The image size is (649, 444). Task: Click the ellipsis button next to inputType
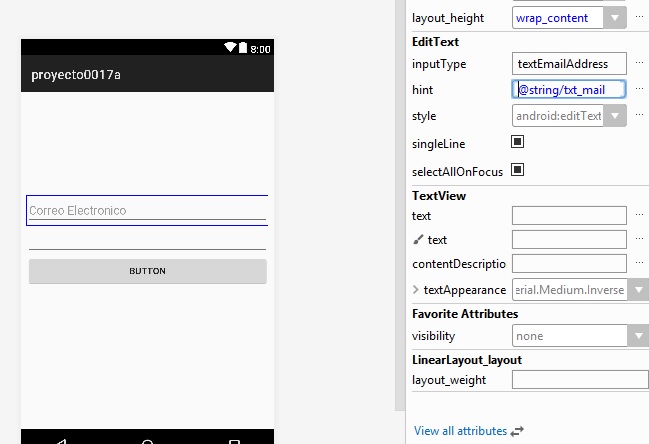point(639,64)
